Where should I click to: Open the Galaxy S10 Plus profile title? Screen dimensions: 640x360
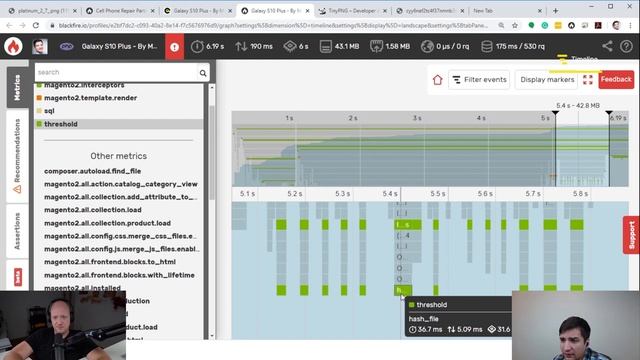(x=119, y=47)
